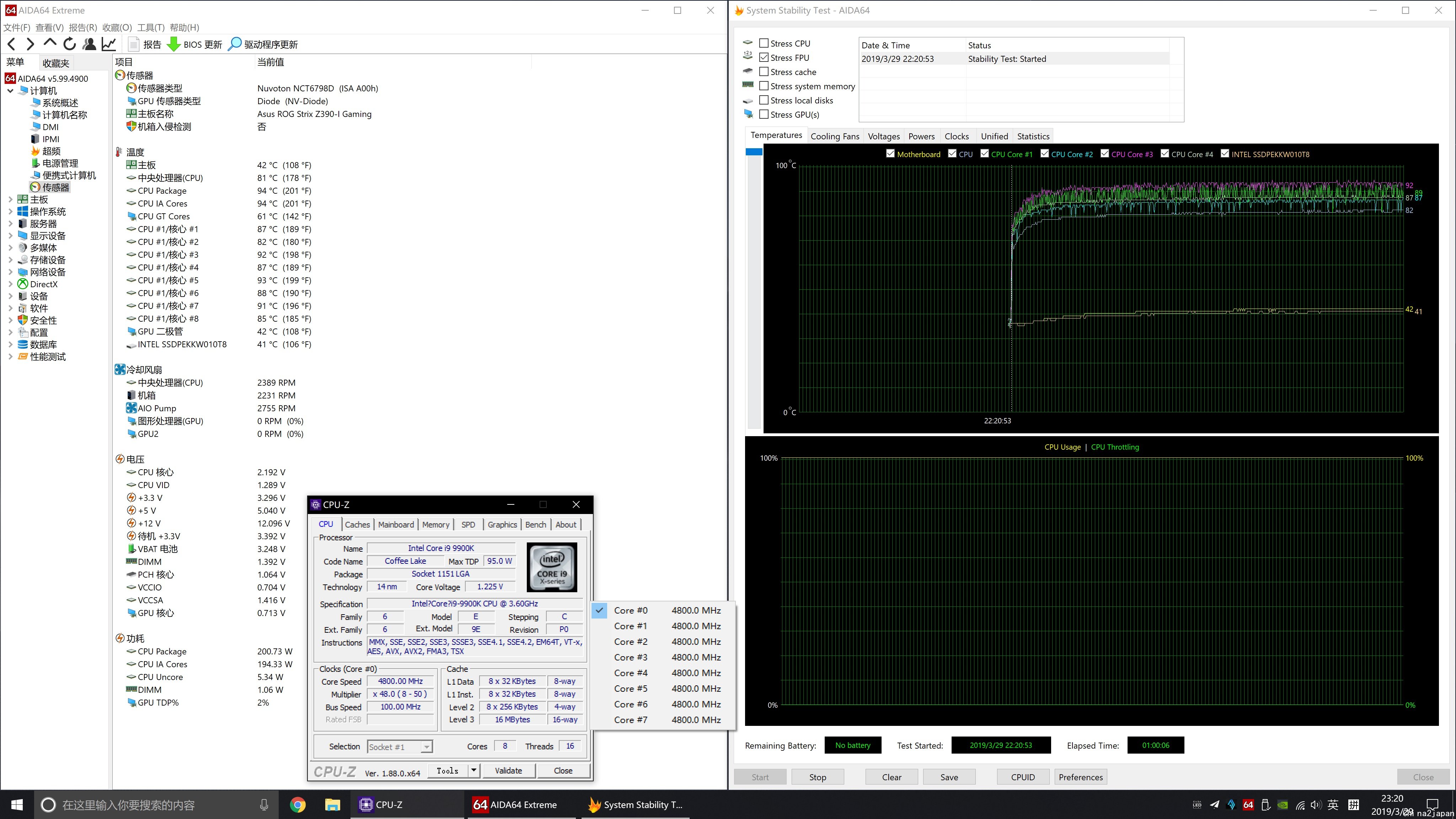Expand the 性能测试 tree node
Image resolution: width=1456 pixels, height=819 pixels.
[10, 357]
